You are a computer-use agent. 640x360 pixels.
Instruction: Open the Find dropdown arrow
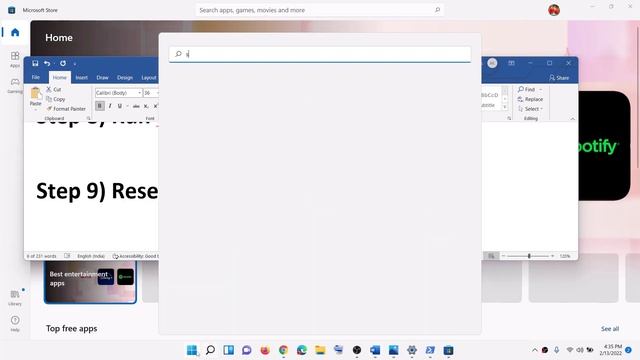tap(541, 89)
